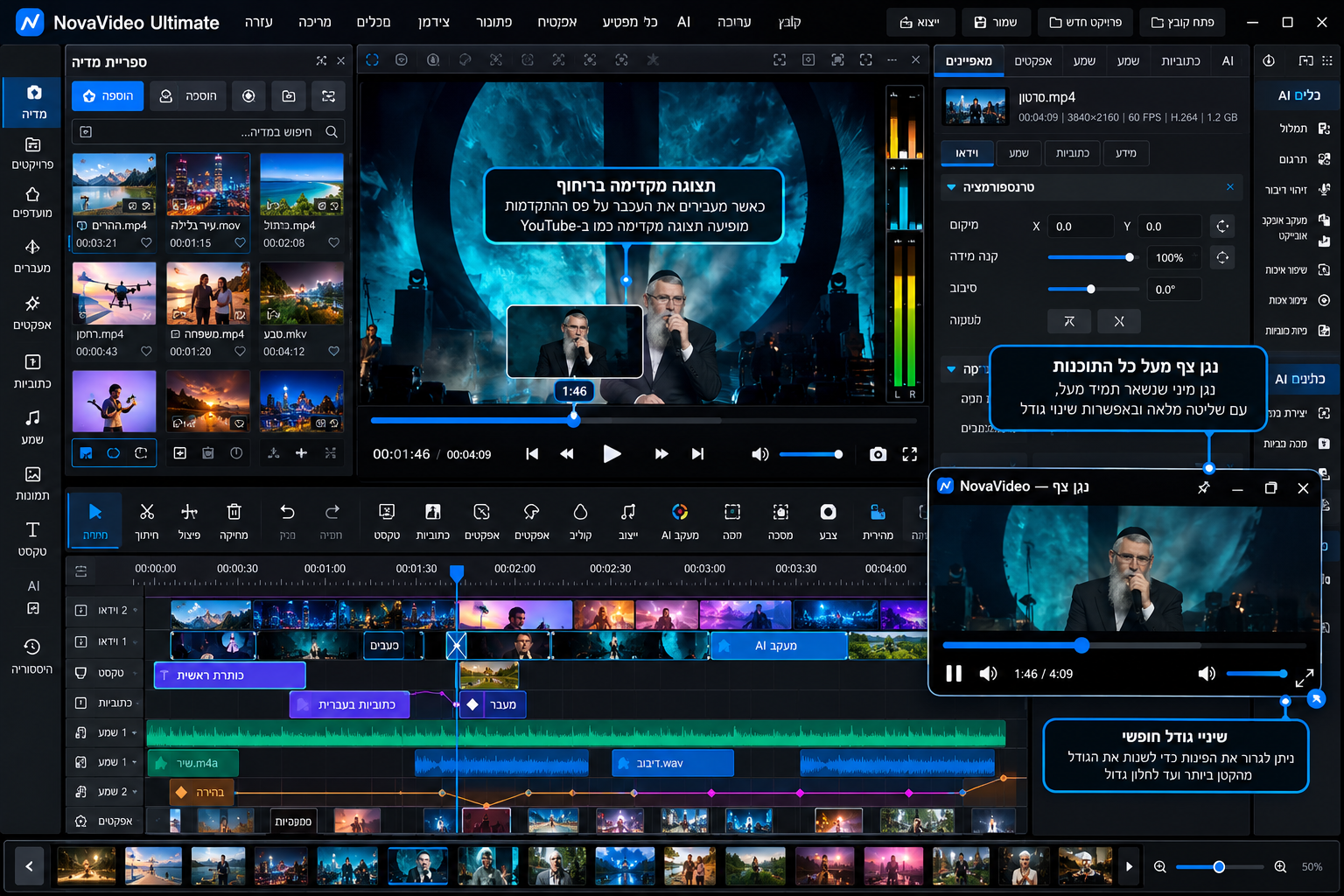Viewport: 1344px width, 896px height.
Task: Open the טקסט track dropdown arrow
Action: coord(134,673)
